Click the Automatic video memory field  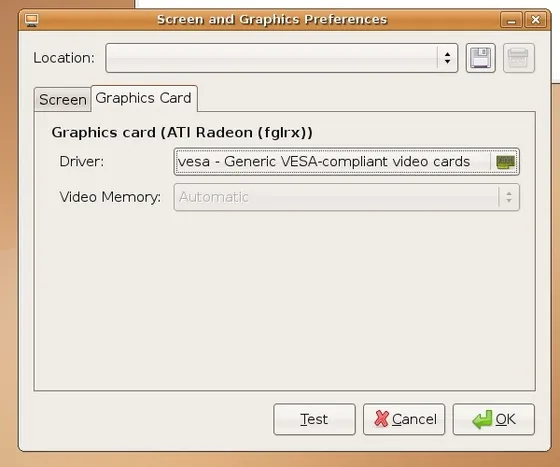336,197
